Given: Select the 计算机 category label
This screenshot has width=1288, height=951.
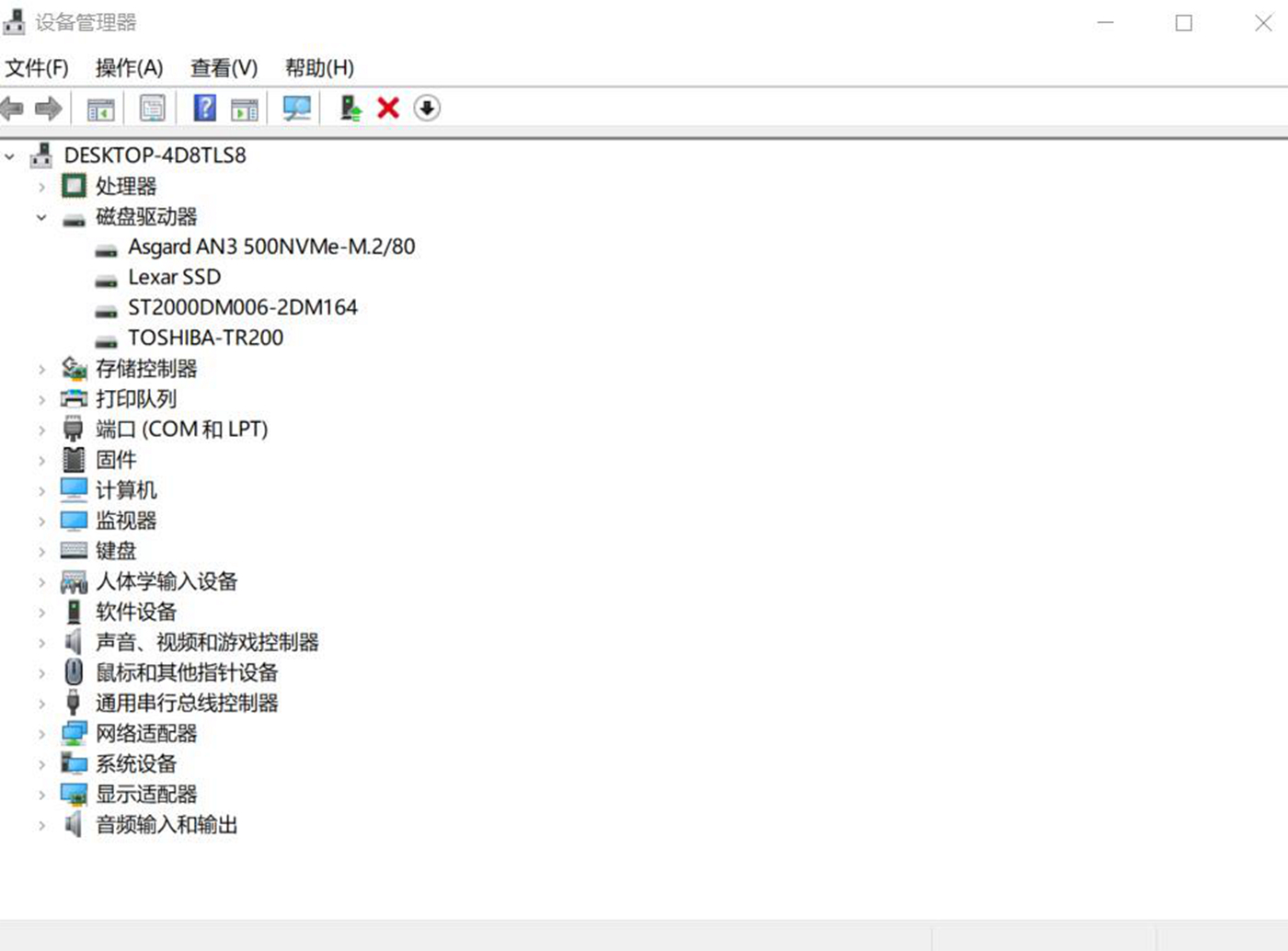Looking at the screenshot, I should tap(126, 490).
